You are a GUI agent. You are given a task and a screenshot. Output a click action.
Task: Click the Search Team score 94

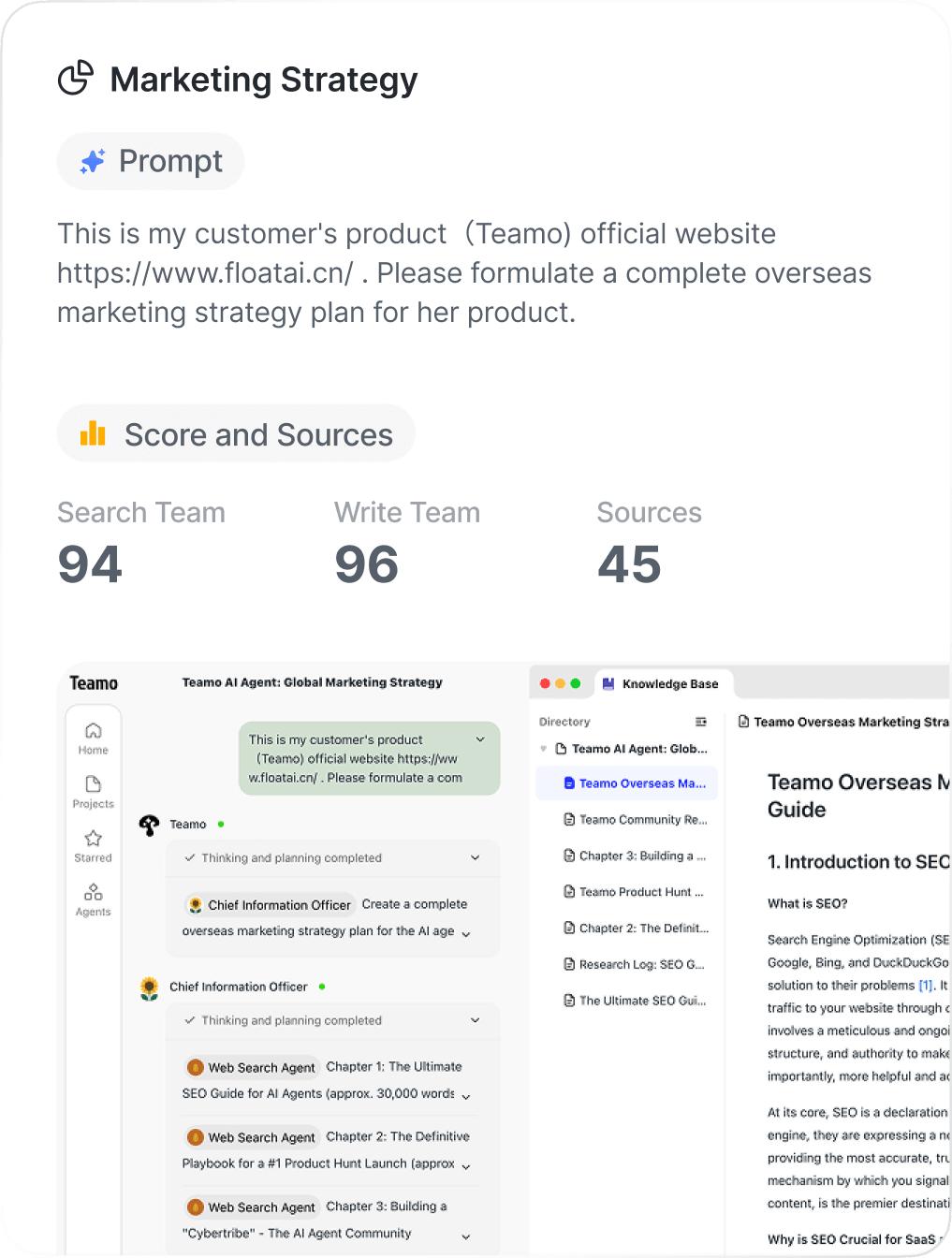coord(90,564)
